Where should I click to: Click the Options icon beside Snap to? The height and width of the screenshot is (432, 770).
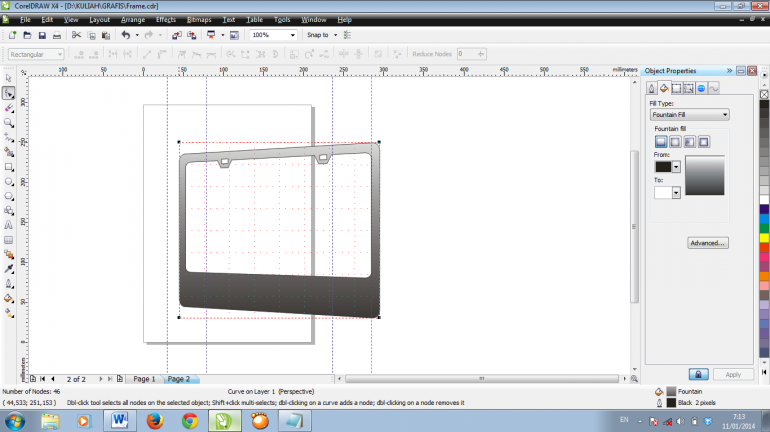(x=347, y=35)
